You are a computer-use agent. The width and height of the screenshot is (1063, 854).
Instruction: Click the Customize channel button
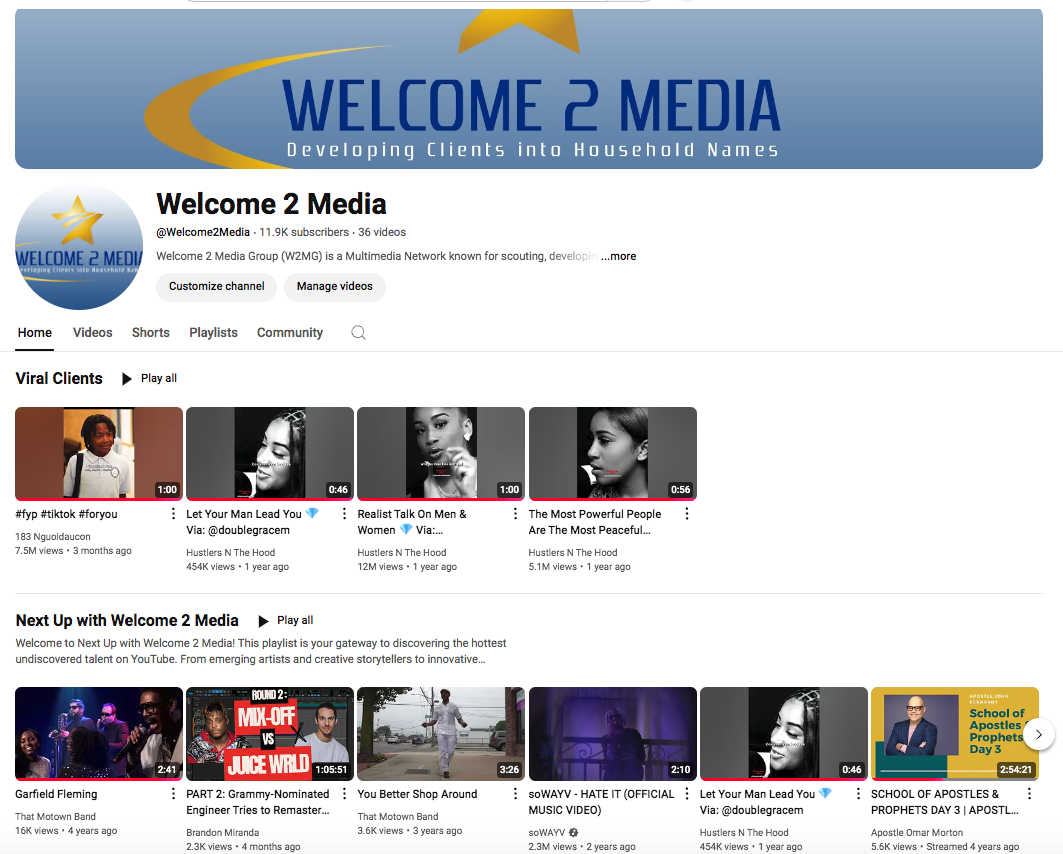pyautogui.click(x=216, y=286)
